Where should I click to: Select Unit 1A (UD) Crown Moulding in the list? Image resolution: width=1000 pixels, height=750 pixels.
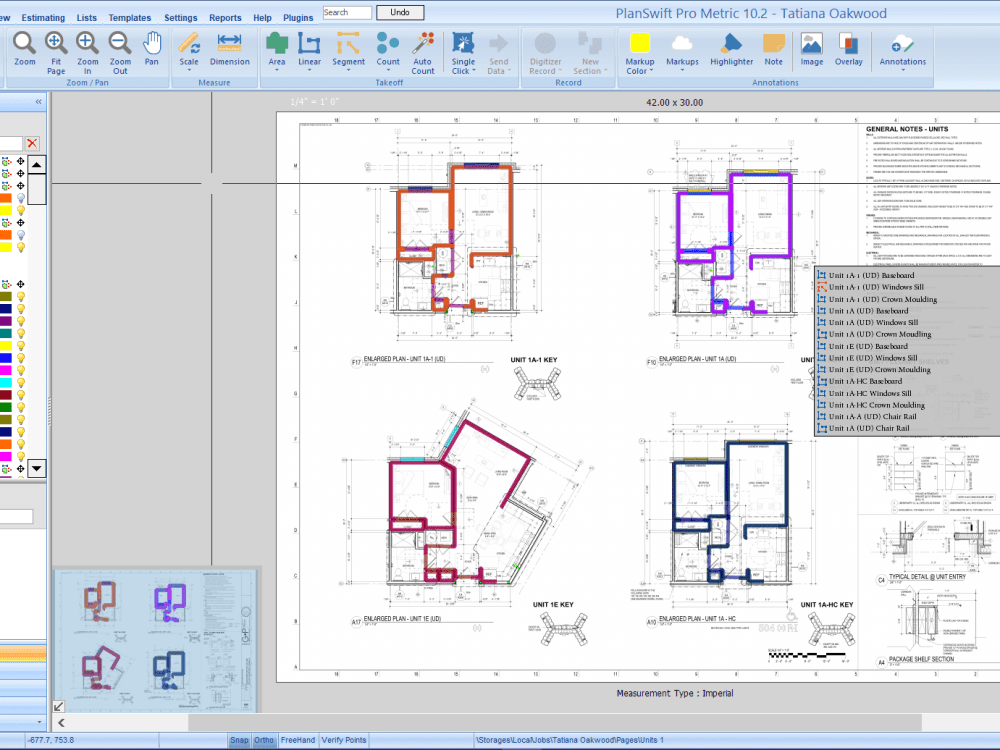879,334
